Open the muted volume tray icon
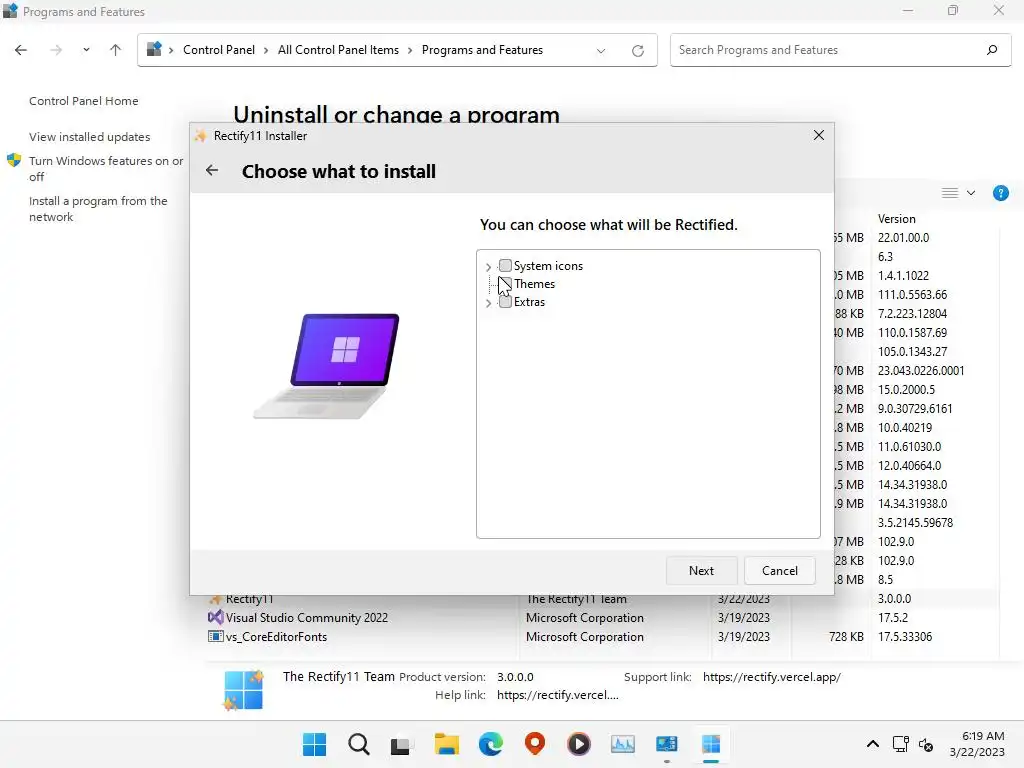This screenshot has width=1024, height=768. click(926, 744)
